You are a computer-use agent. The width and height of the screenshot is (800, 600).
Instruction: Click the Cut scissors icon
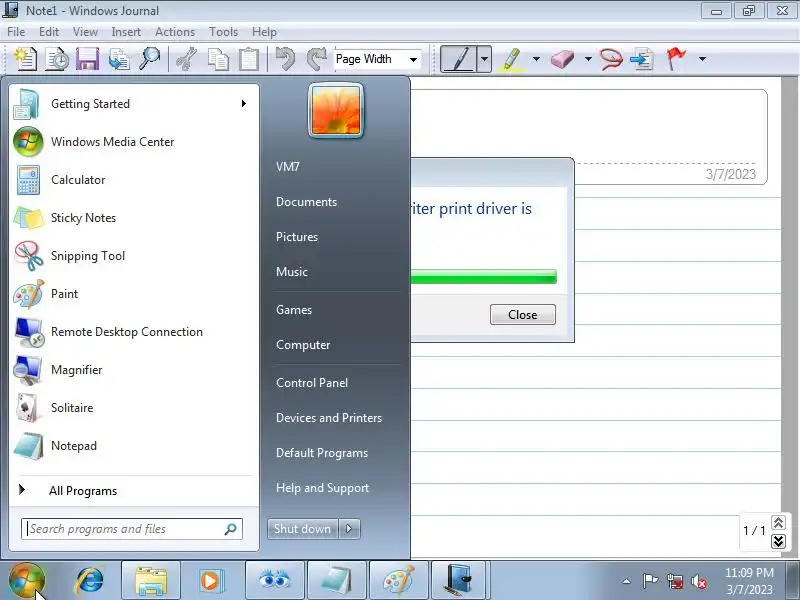click(x=187, y=59)
